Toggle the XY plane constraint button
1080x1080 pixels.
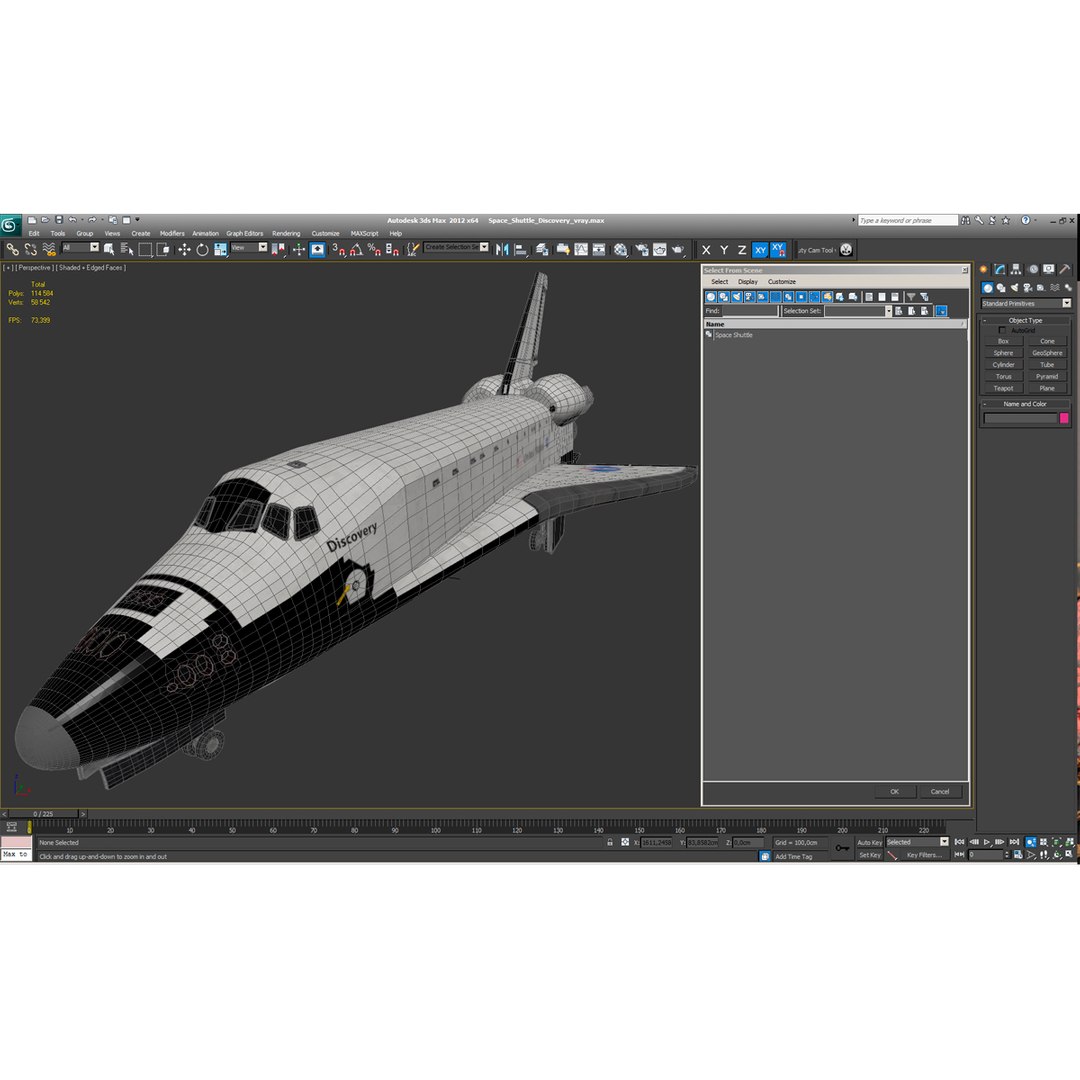[760, 250]
